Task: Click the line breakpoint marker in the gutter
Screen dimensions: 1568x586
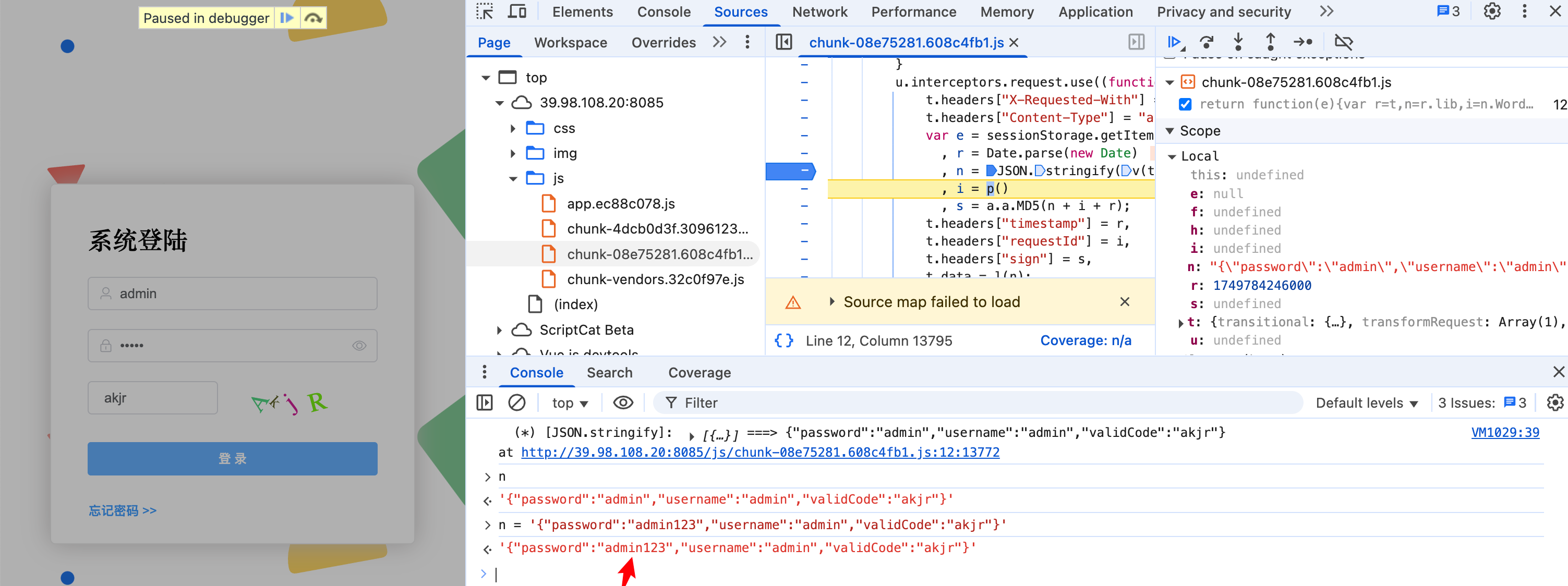Action: (790, 172)
